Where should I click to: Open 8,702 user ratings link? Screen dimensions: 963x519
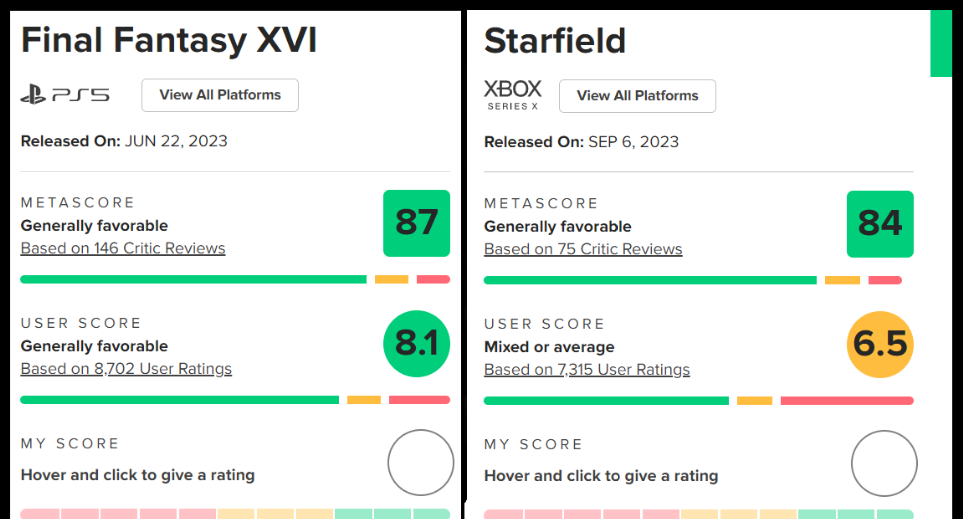point(126,369)
